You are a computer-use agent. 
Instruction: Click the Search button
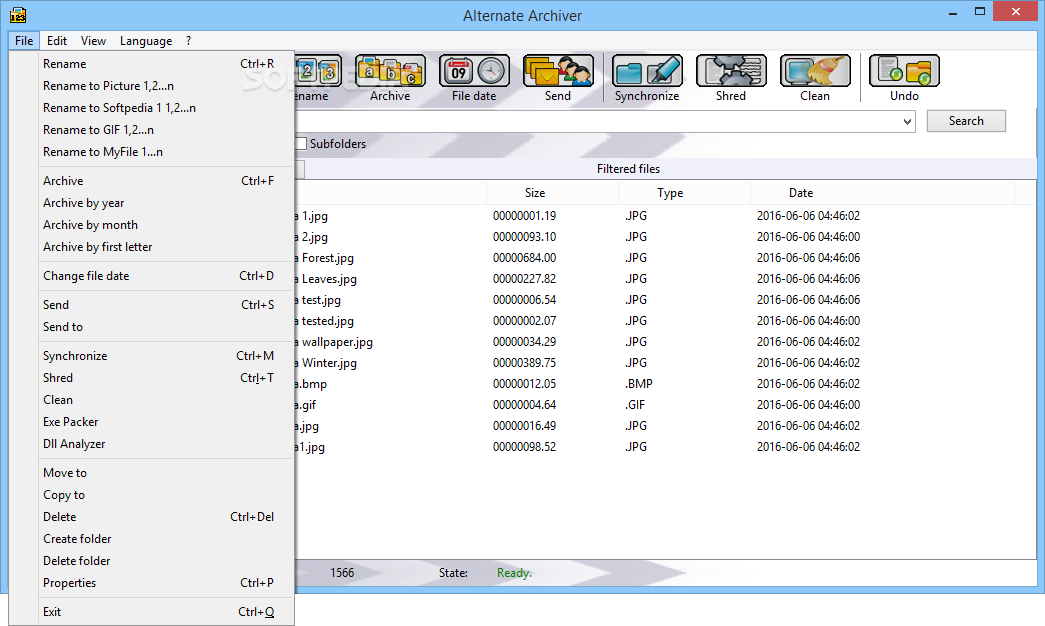[x=966, y=121]
